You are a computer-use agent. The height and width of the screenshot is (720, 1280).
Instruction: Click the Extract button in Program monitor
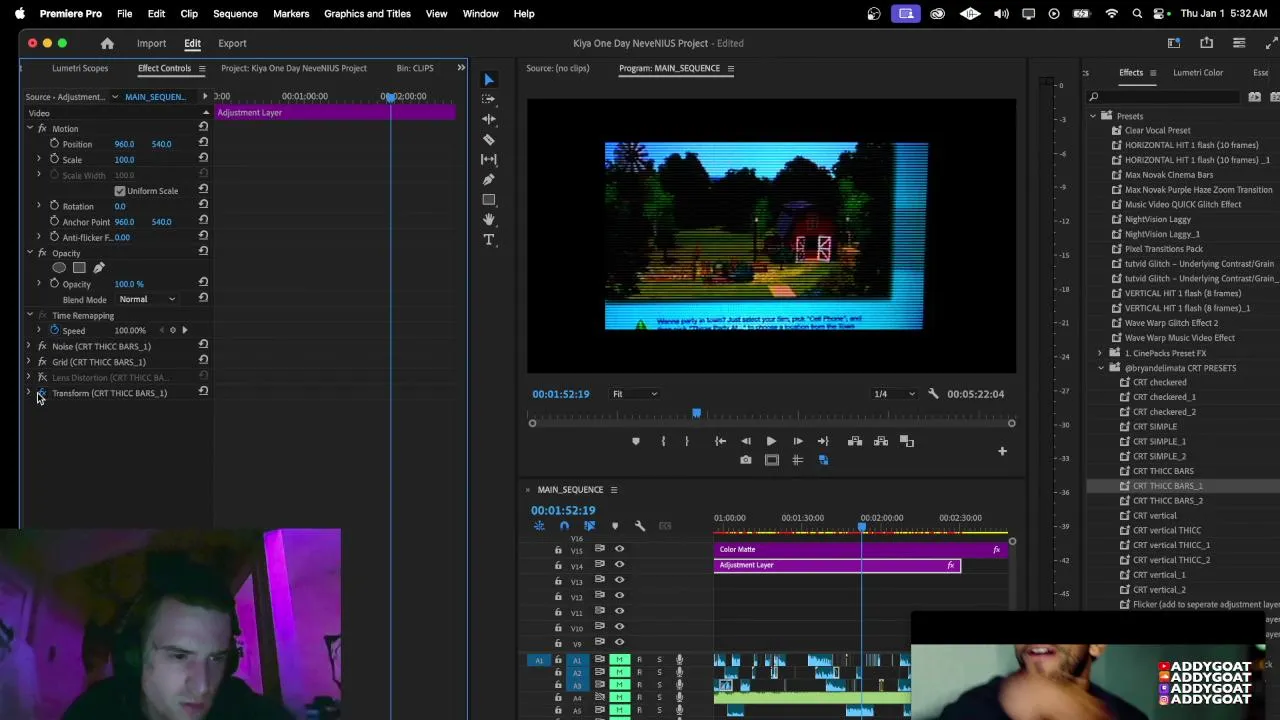(881, 441)
